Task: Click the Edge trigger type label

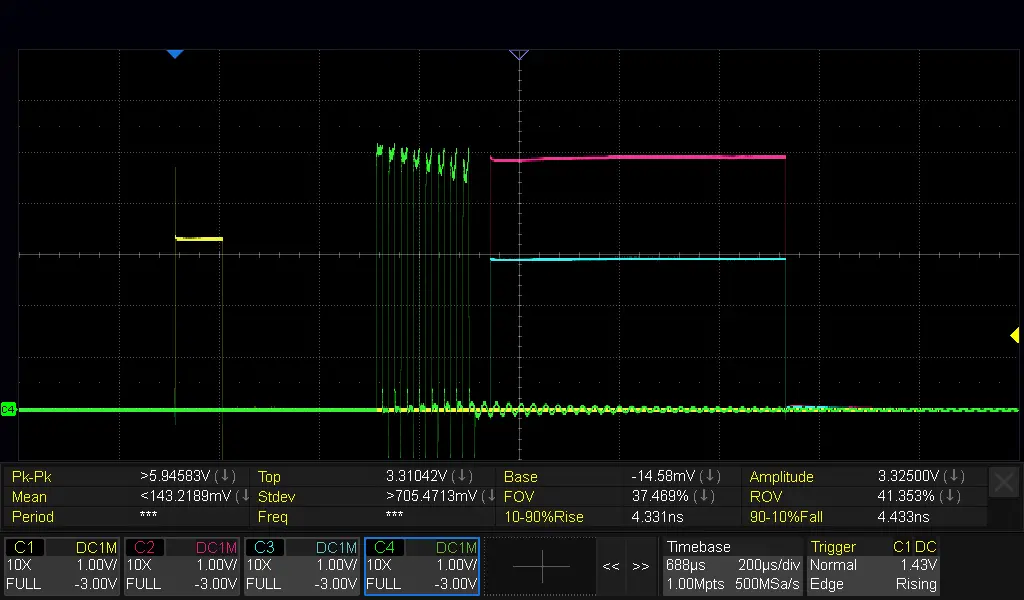Action: point(826,584)
